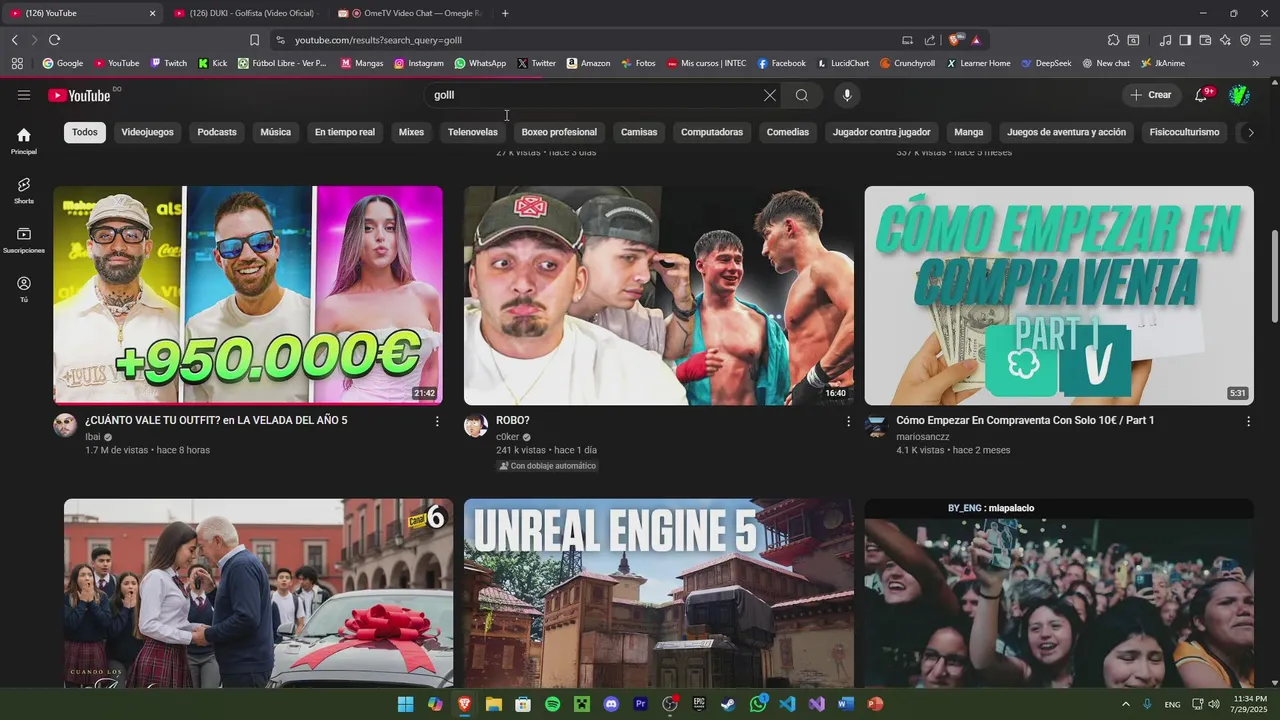
Task: Open Shorts from the sidebar
Action: point(24,191)
